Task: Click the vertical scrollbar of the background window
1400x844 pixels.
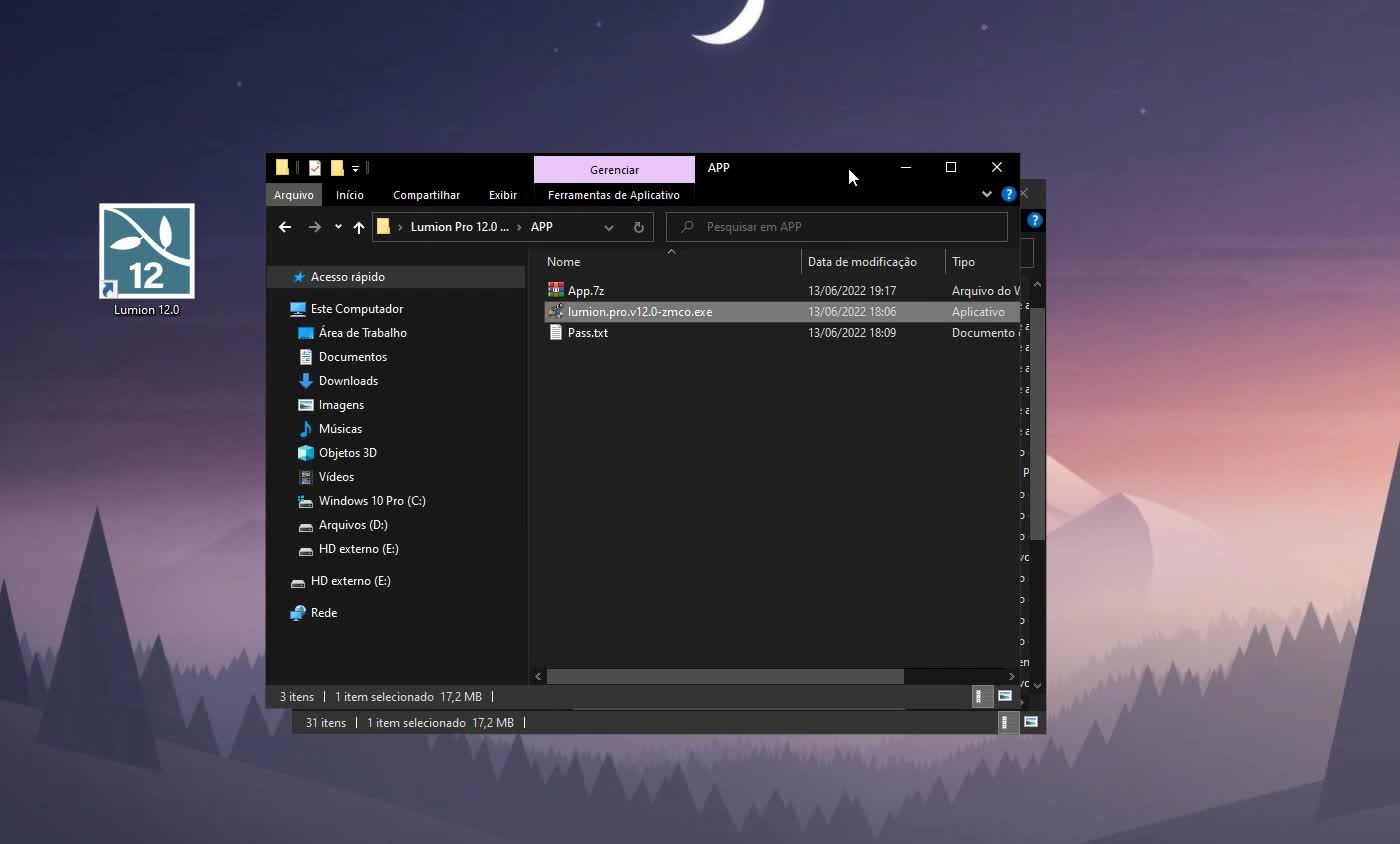Action: 1038,424
